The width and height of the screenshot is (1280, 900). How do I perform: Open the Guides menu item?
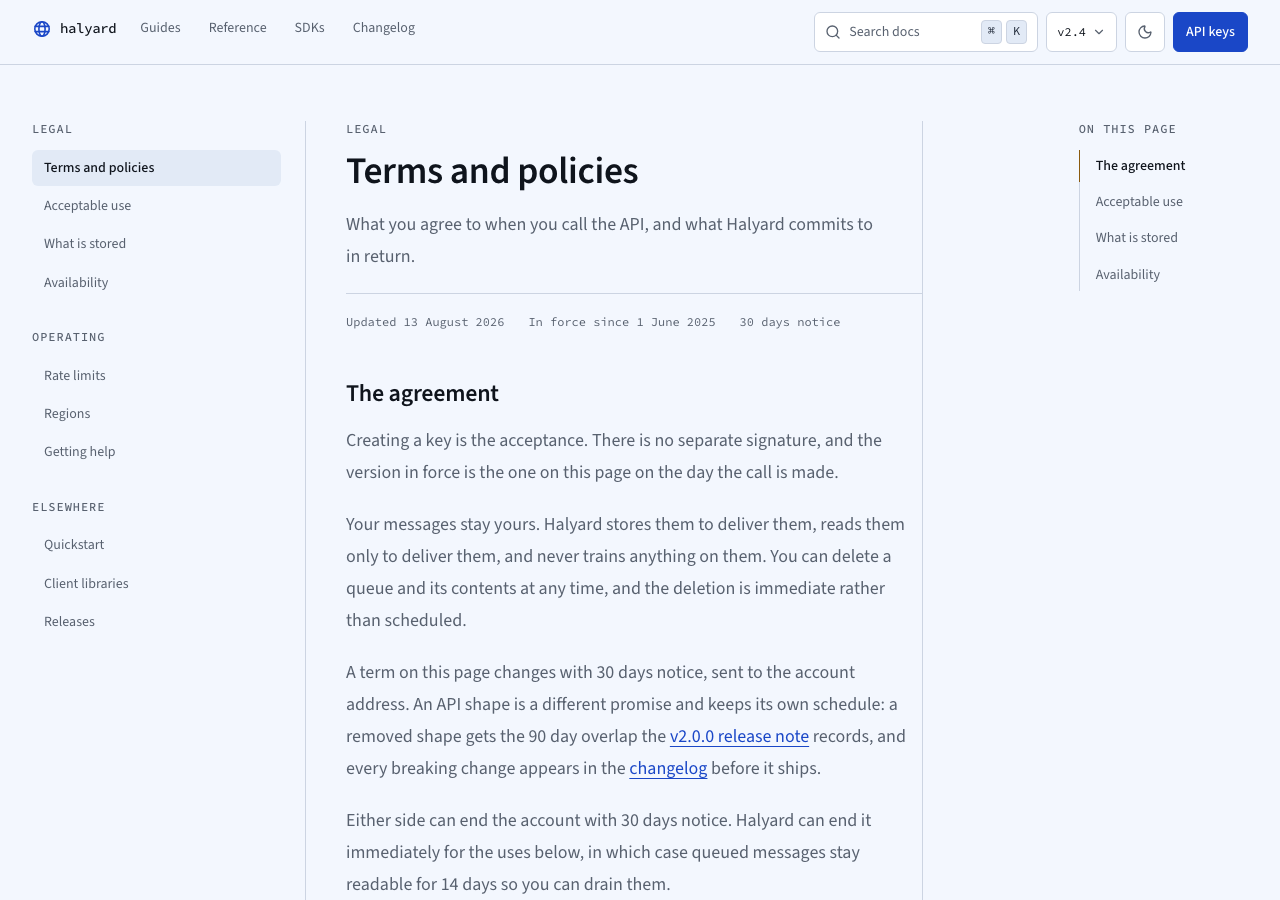pos(160,28)
